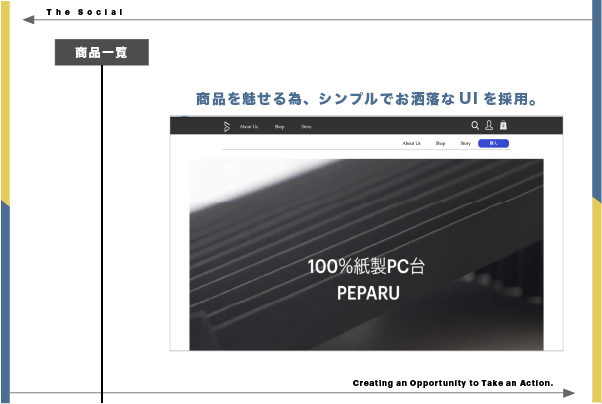The width and height of the screenshot is (602, 404).
Task: Click the blue heading about simple stylish UI
Action: tap(368, 99)
